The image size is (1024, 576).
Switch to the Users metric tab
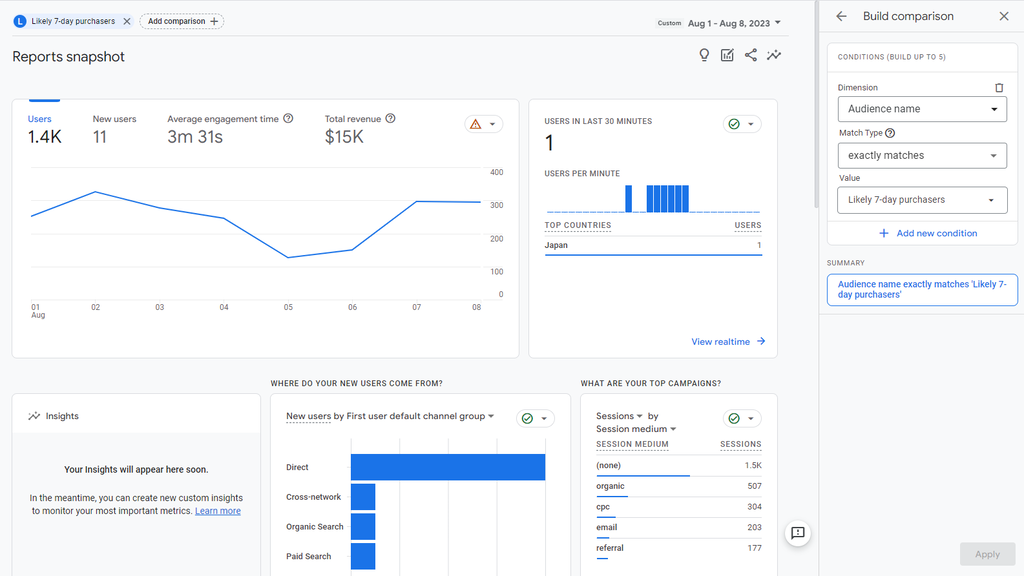pos(40,118)
